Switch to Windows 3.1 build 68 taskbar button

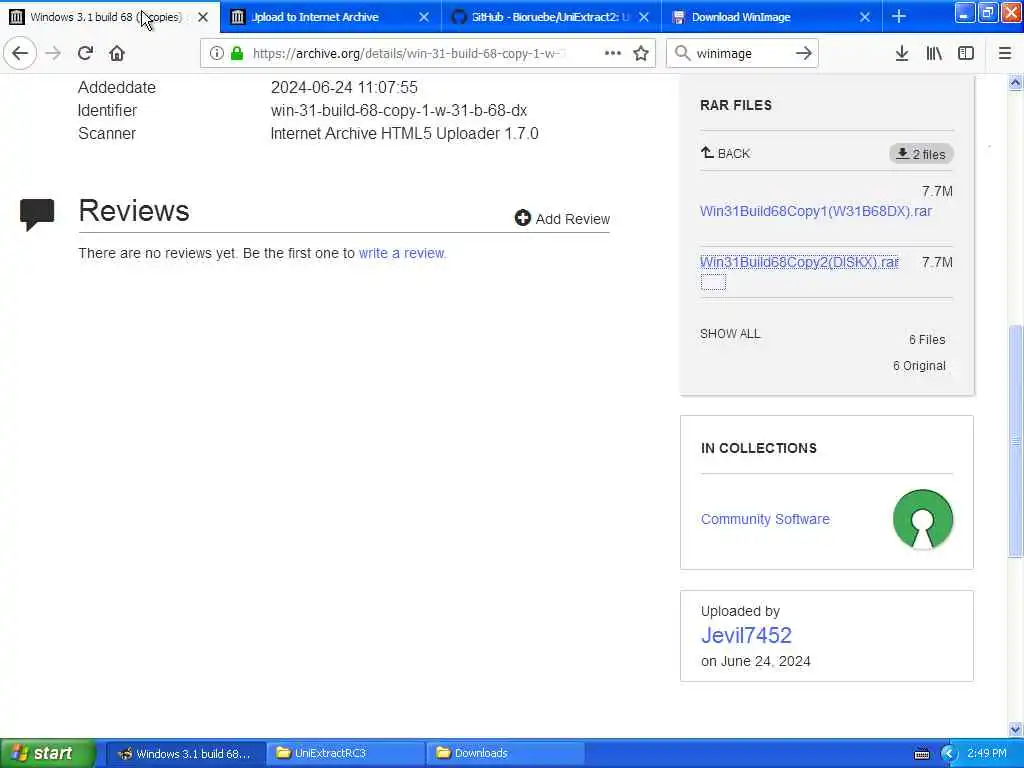185,753
